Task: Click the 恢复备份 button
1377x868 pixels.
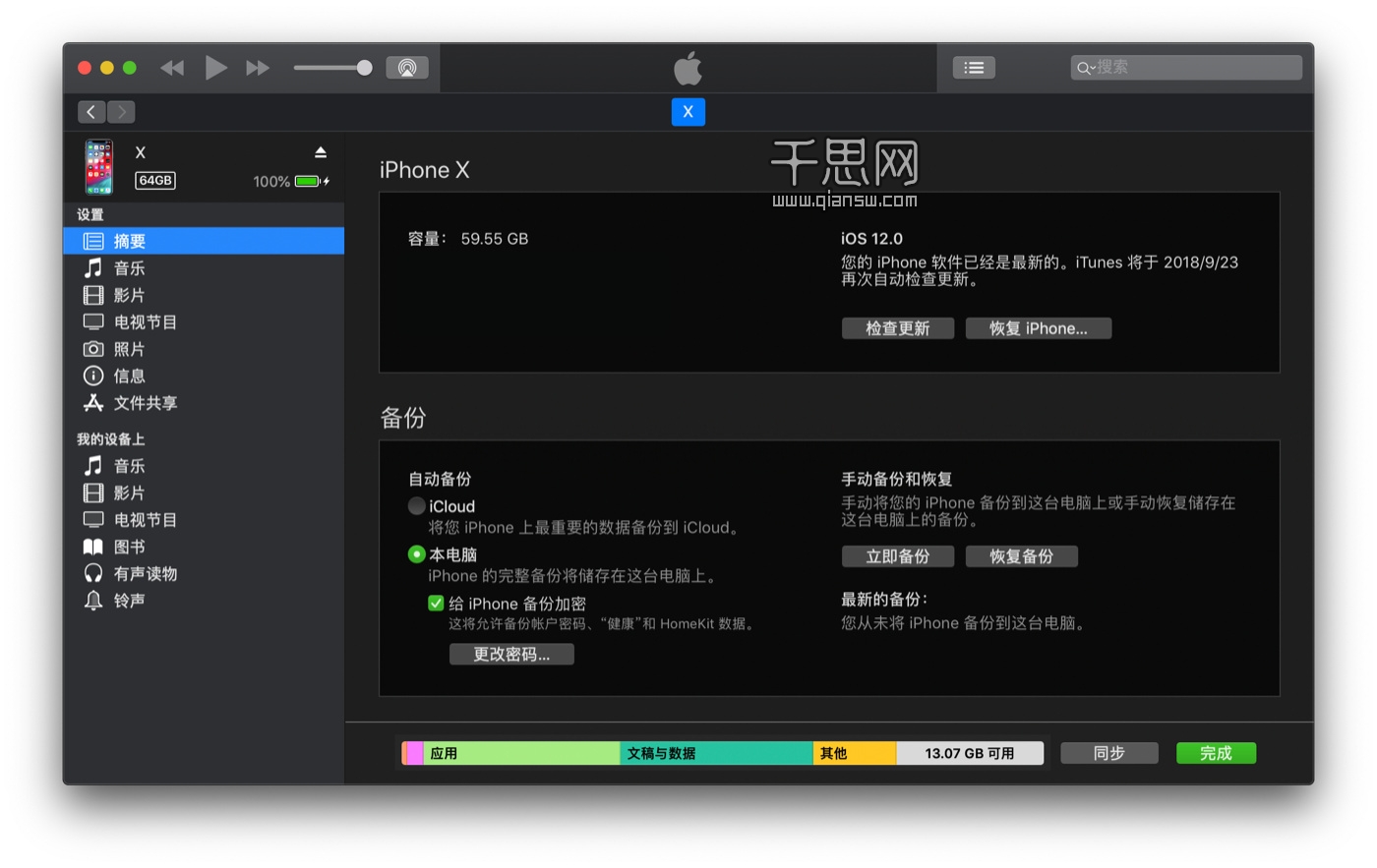Action: [x=1022, y=556]
